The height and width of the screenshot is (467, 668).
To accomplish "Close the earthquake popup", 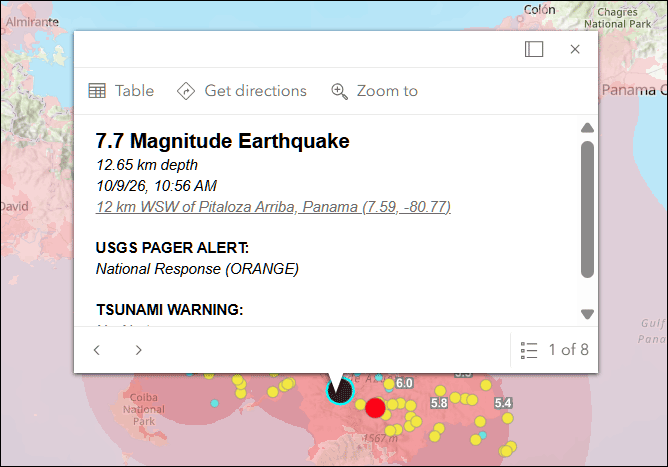I will coord(575,49).
